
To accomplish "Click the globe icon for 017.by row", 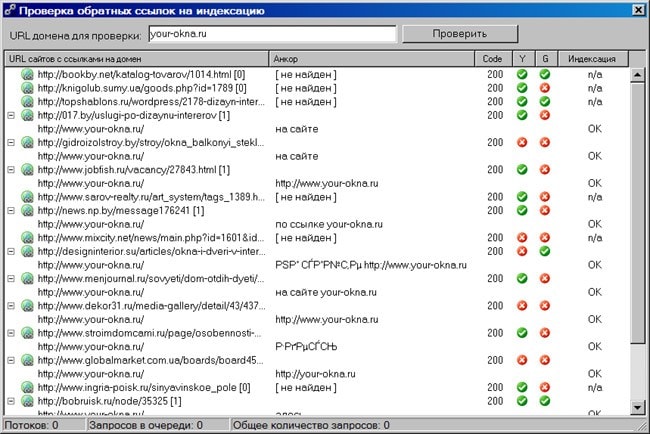I will pos(27,115).
